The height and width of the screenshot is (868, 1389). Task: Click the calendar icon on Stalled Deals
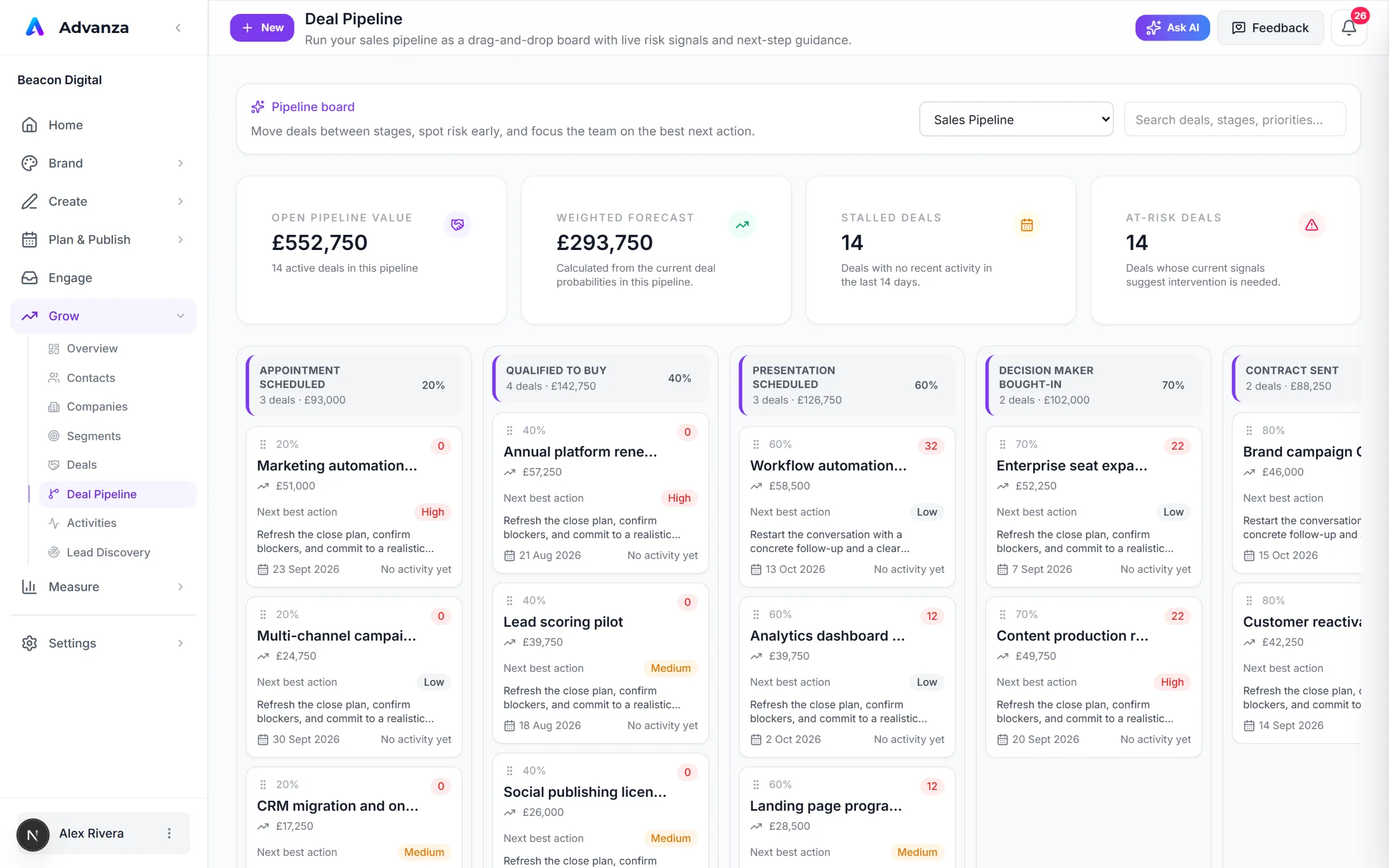point(1027,225)
